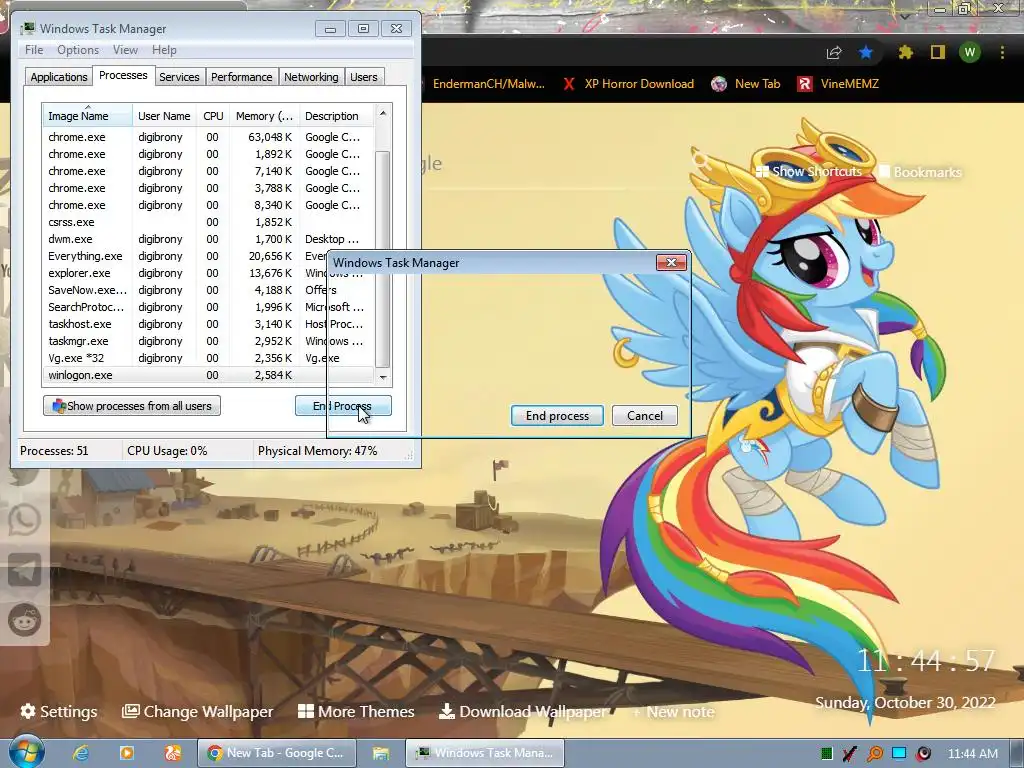Cancel the Task Manager dialog

(x=645, y=416)
